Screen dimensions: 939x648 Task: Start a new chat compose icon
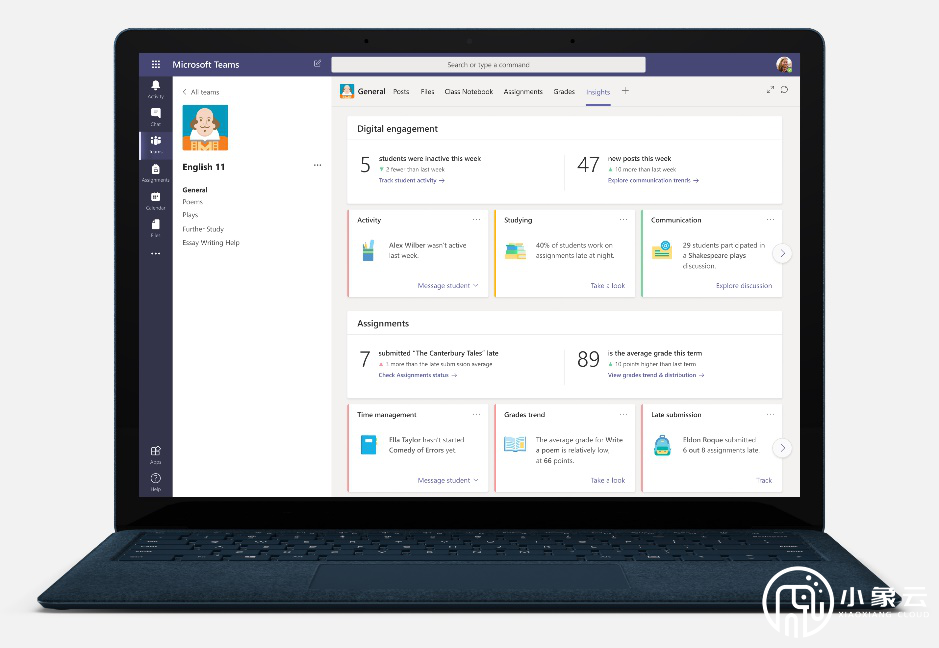coord(317,63)
